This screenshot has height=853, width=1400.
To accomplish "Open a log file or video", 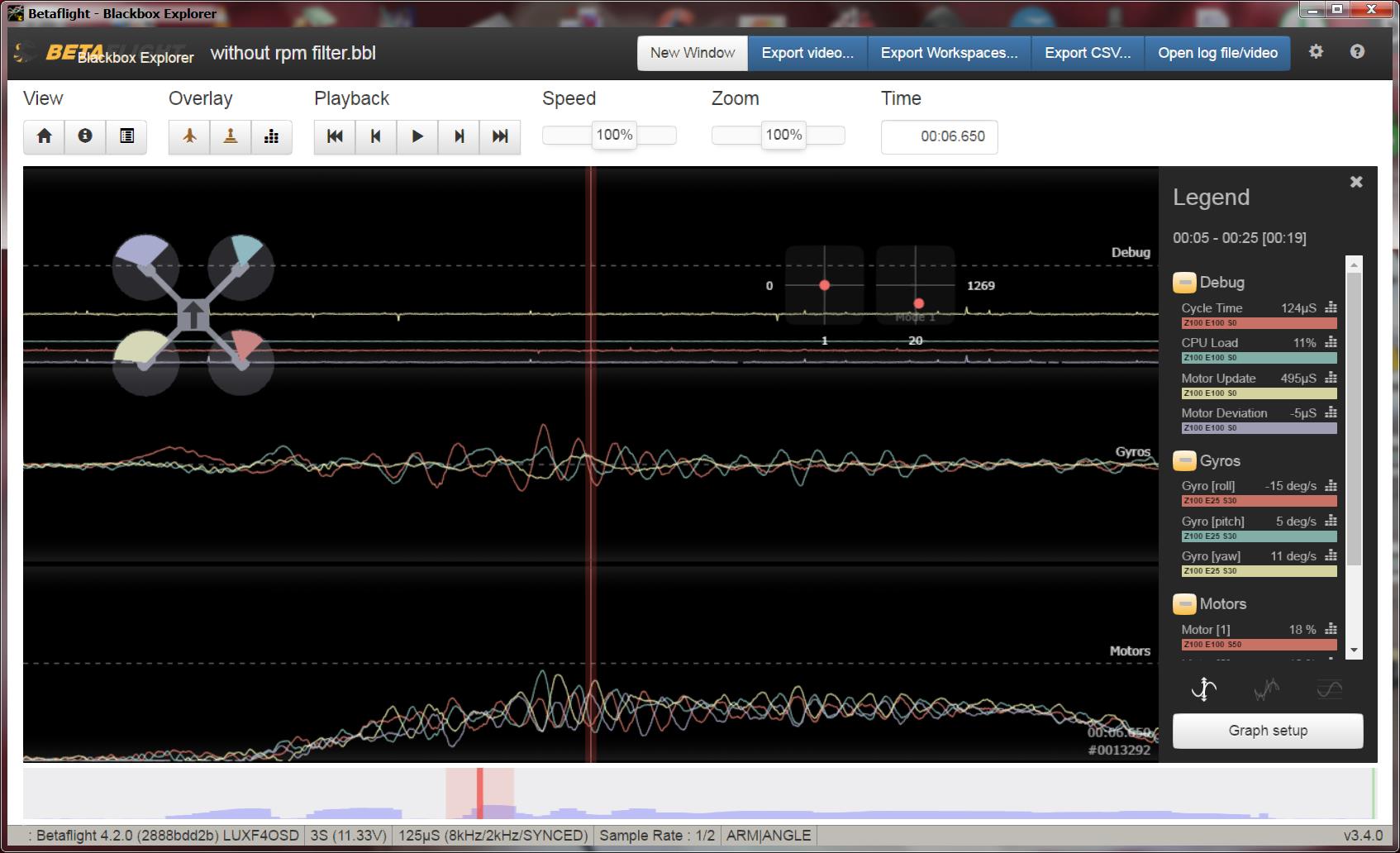I will (x=1217, y=52).
